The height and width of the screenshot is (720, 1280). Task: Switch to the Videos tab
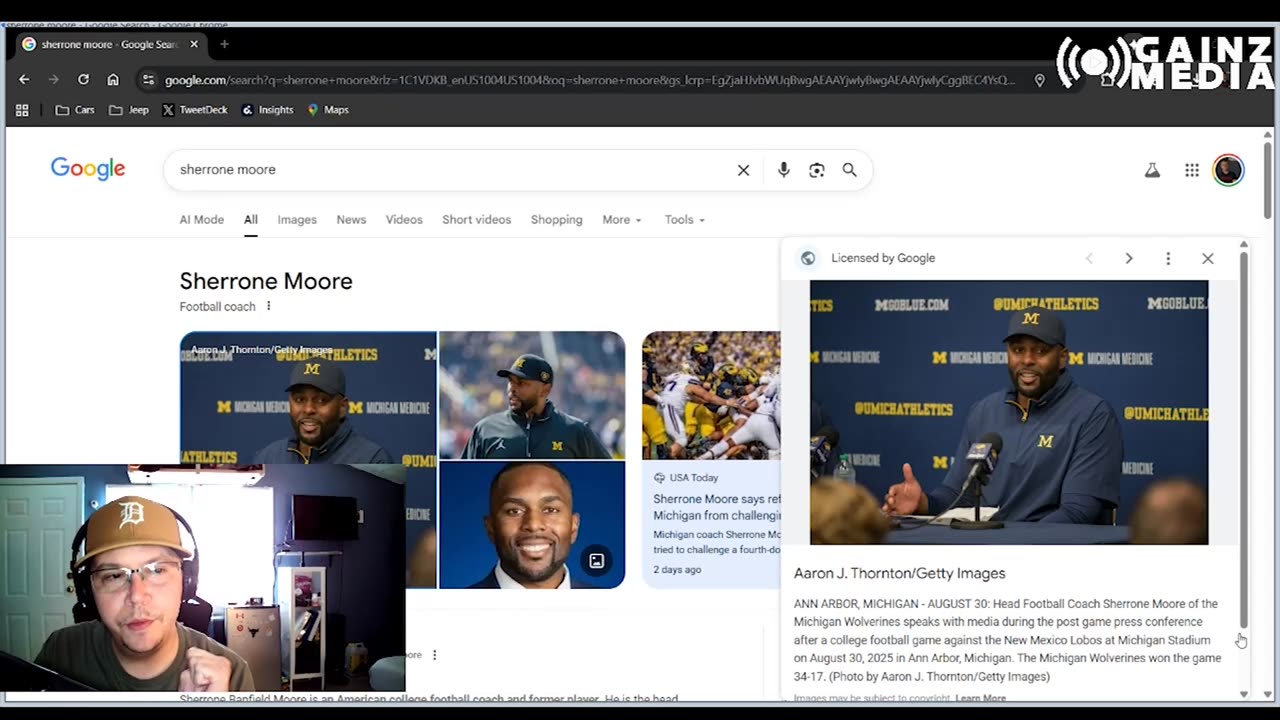pyautogui.click(x=404, y=220)
